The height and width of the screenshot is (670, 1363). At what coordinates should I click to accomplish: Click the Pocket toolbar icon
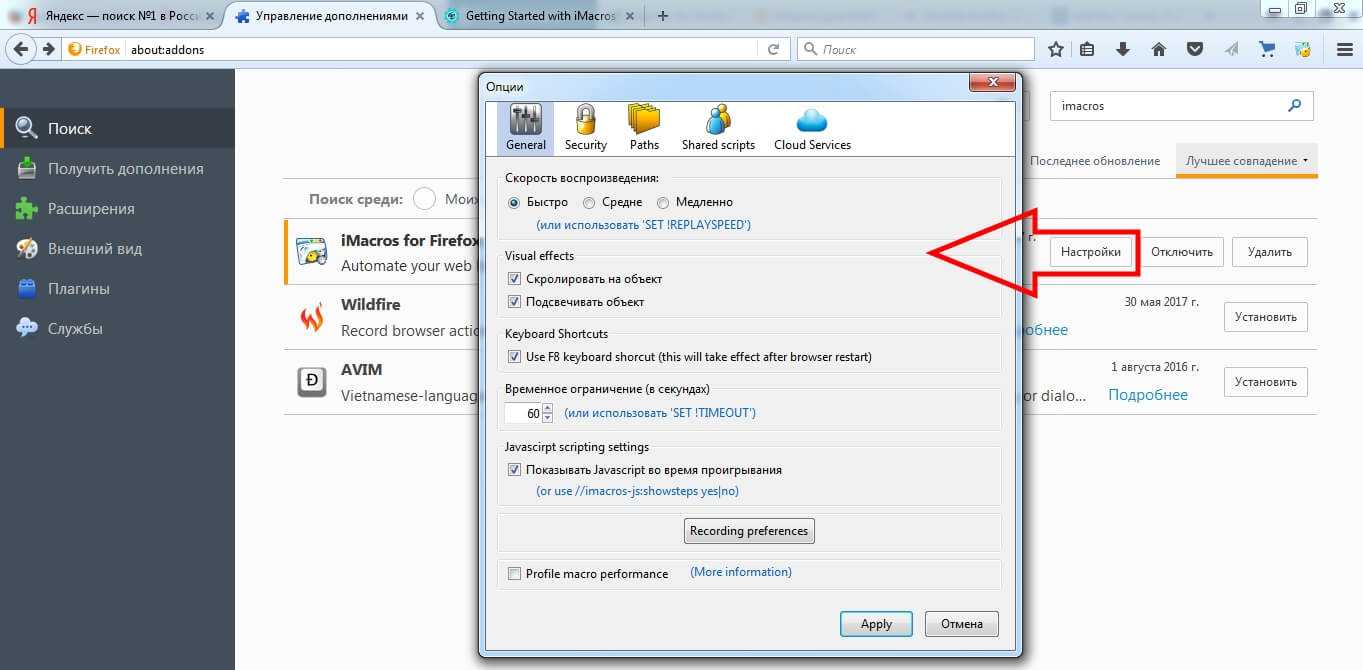[1195, 49]
